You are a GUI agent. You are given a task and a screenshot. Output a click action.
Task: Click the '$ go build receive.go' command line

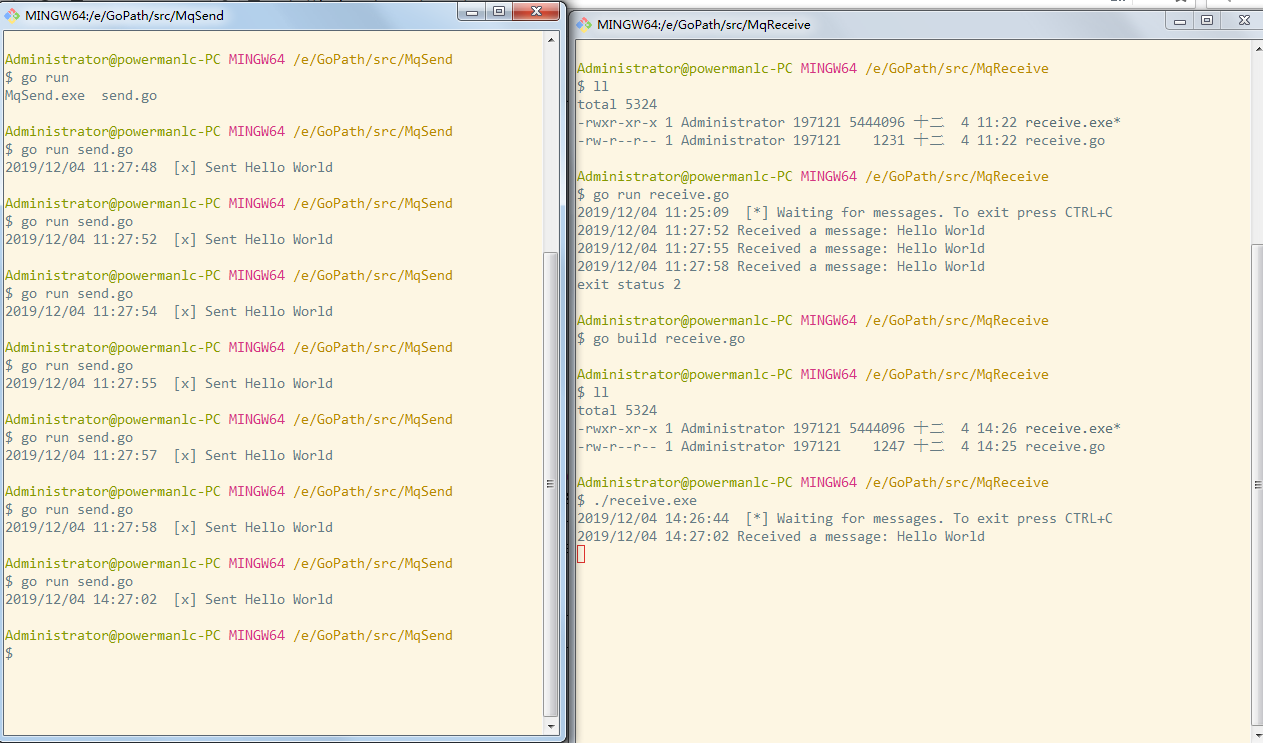[x=661, y=338]
